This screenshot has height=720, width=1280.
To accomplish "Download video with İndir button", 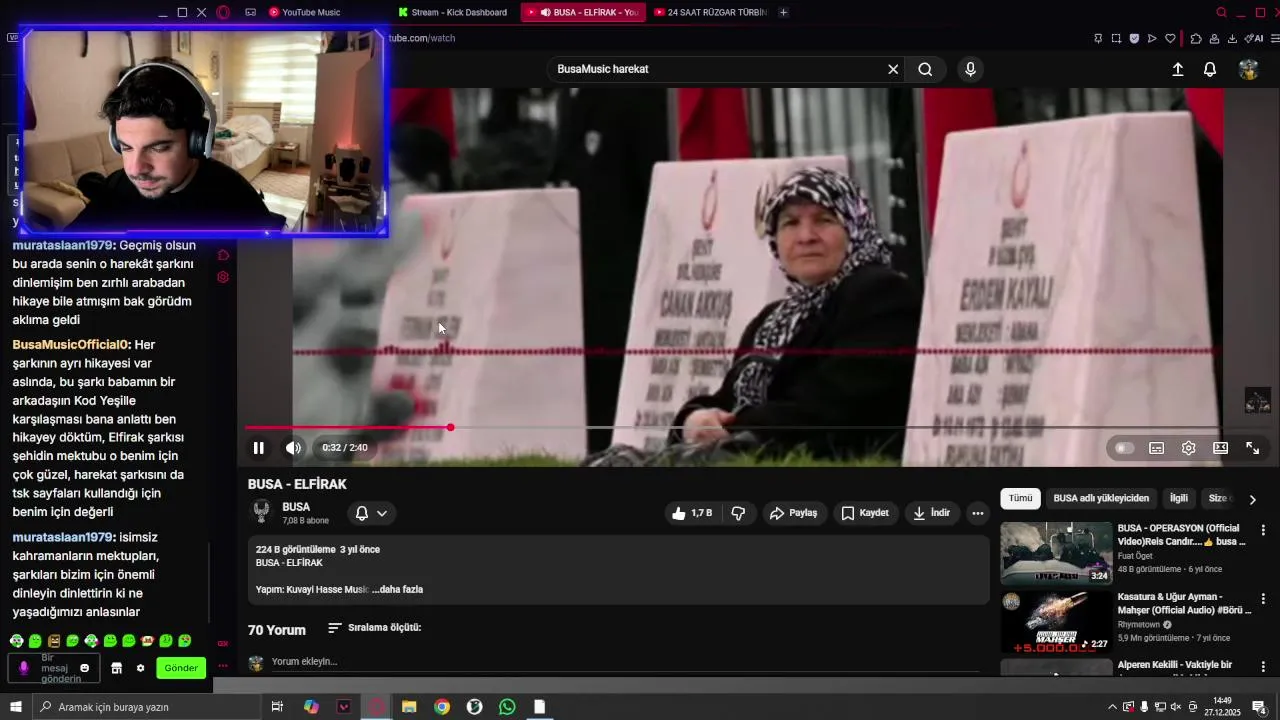I will (x=931, y=513).
